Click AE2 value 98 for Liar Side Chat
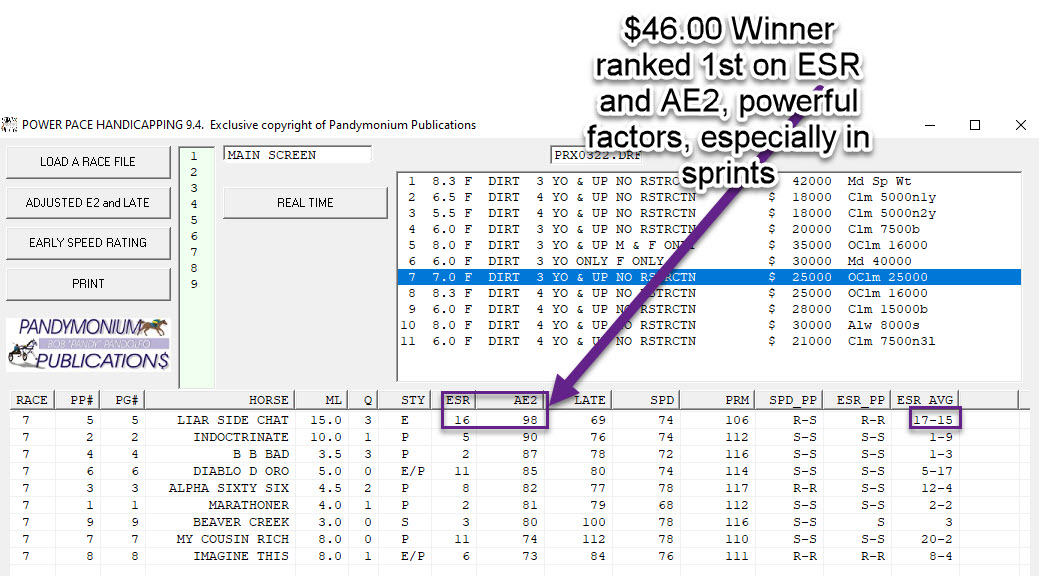 [529, 420]
